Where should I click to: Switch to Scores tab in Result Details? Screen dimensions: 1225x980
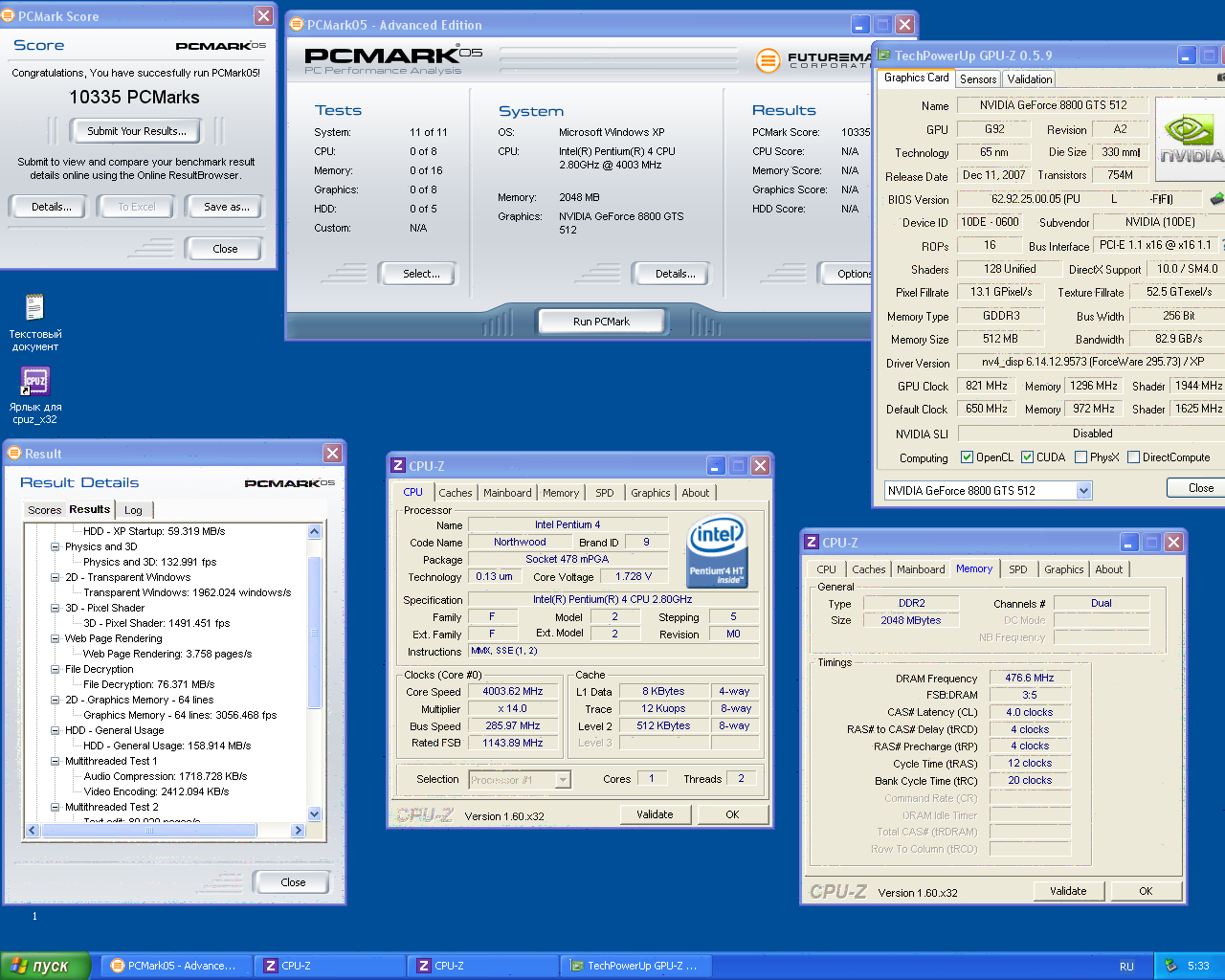click(x=44, y=510)
